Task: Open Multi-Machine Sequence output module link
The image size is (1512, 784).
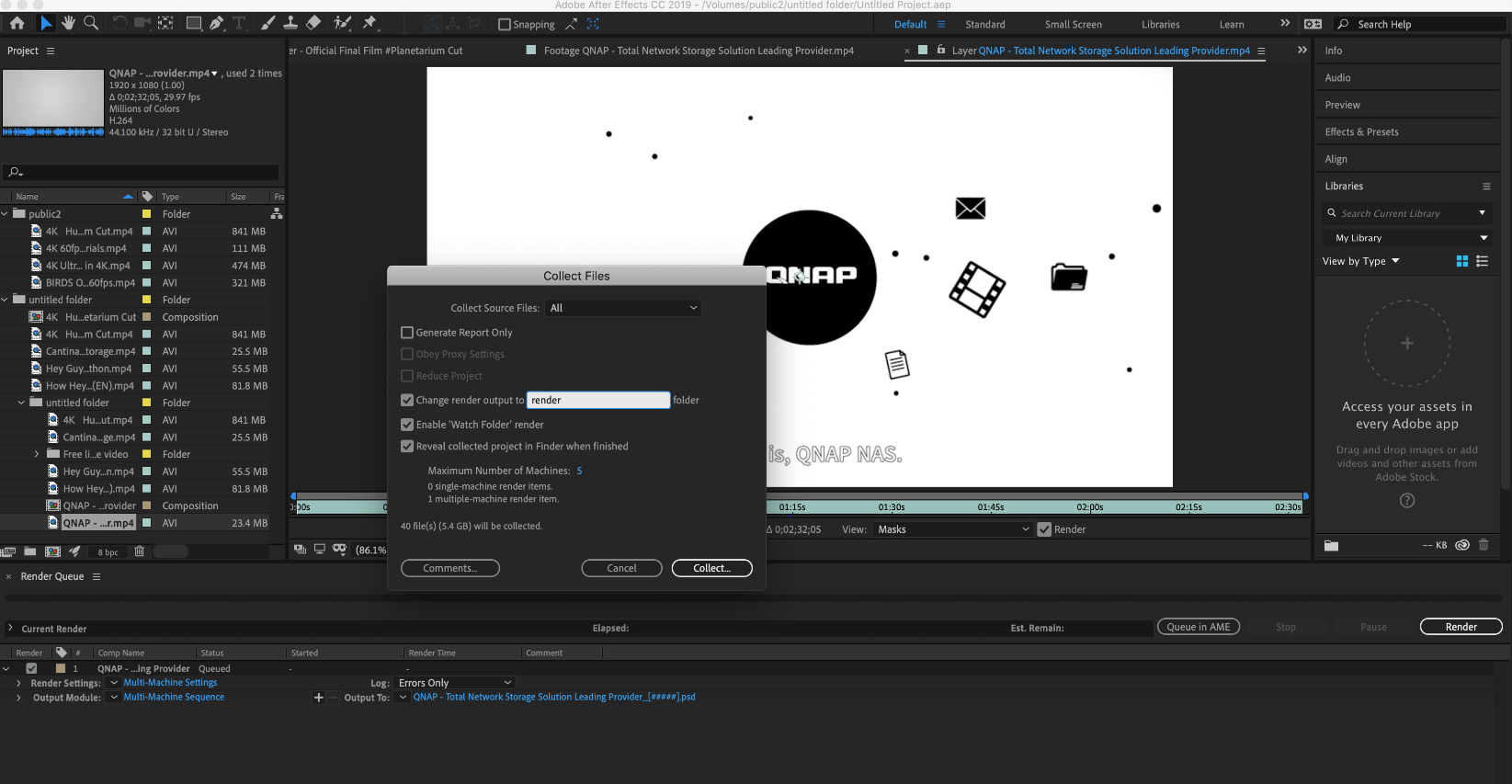Action: tap(174, 697)
